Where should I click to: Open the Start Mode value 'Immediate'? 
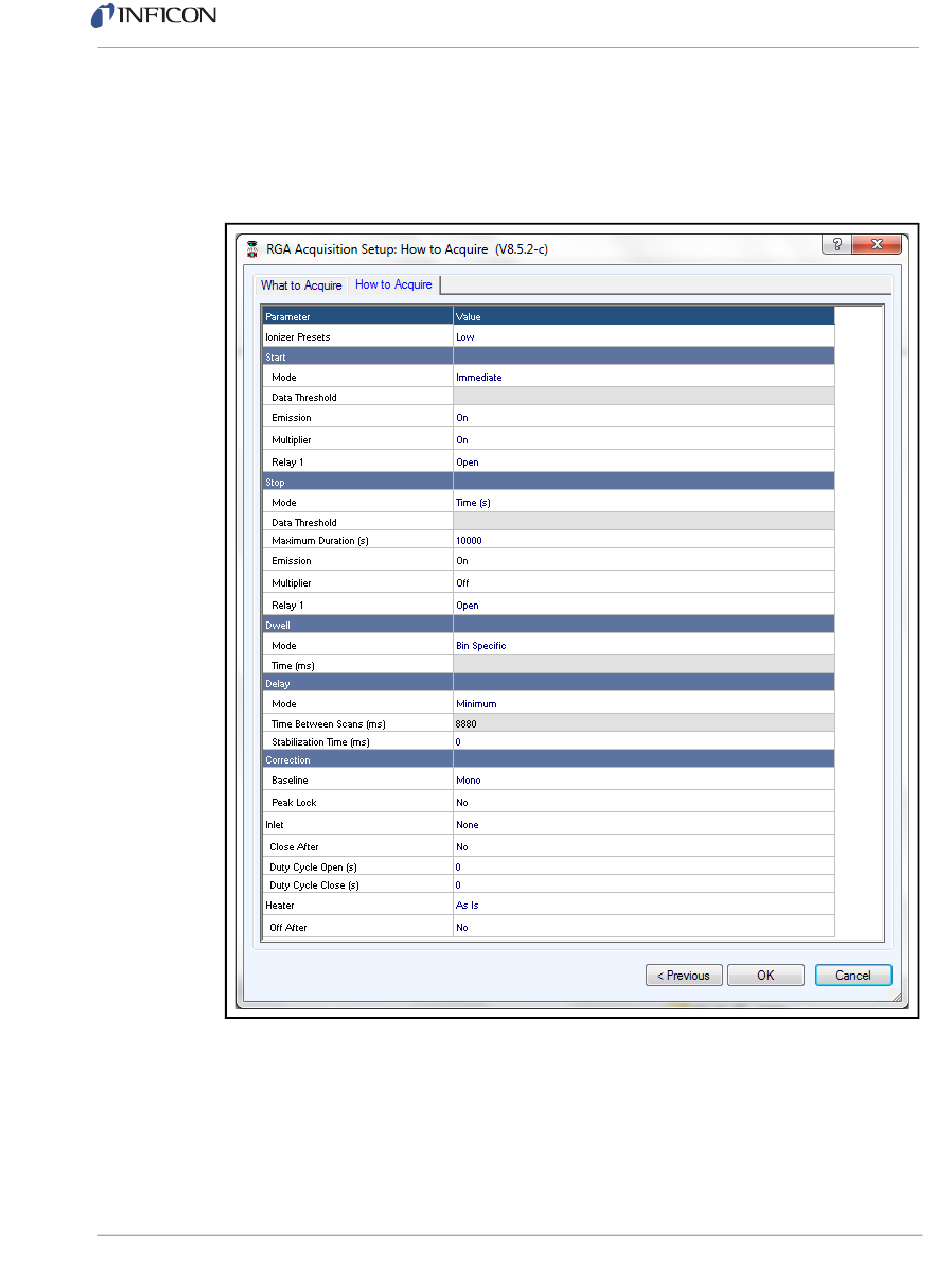click(644, 377)
